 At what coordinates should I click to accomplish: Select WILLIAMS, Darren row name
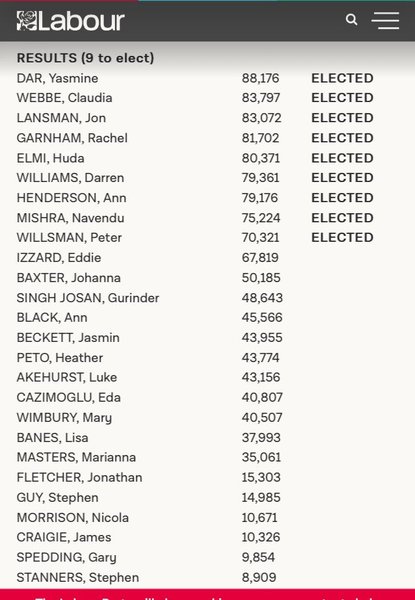tap(70, 178)
